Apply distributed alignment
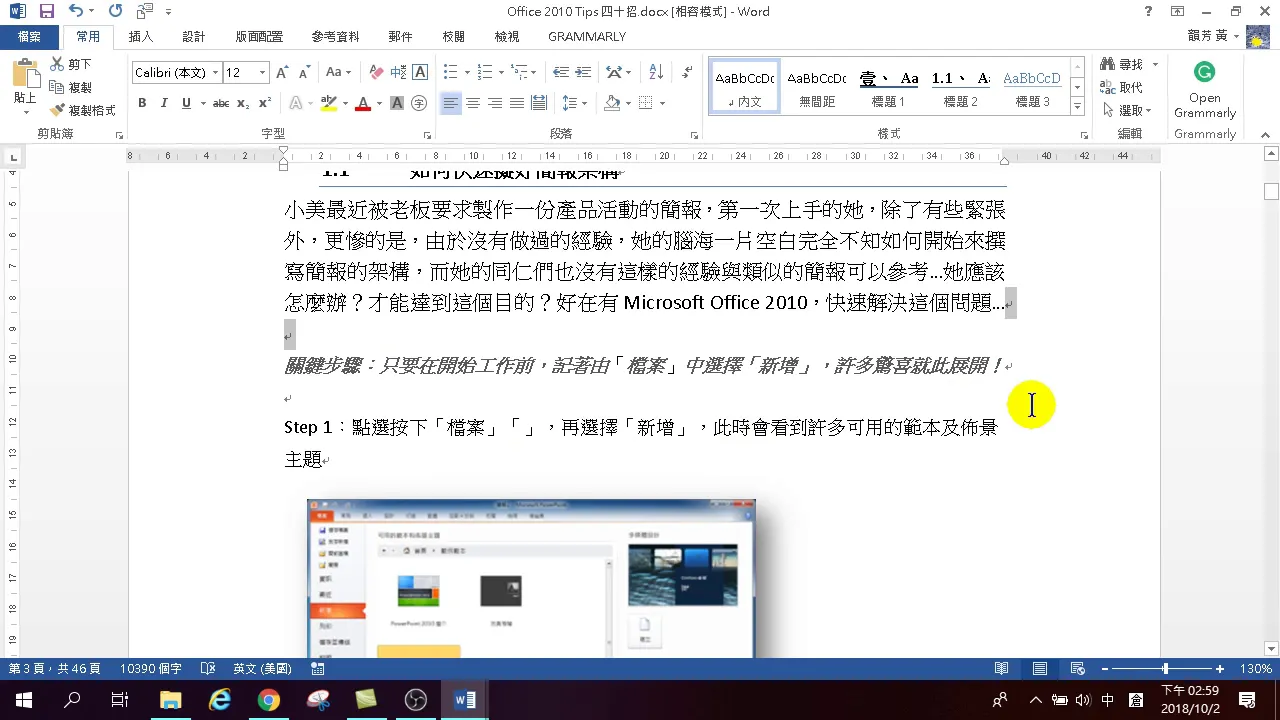1280x720 pixels. (x=539, y=103)
